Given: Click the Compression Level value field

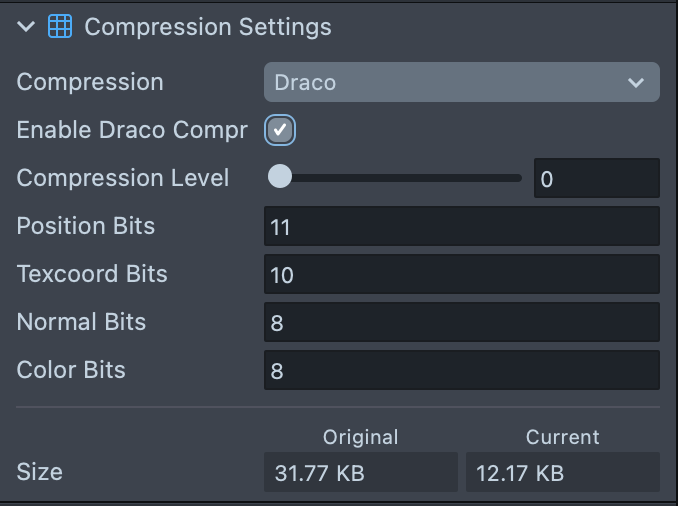Looking at the screenshot, I should [x=596, y=179].
